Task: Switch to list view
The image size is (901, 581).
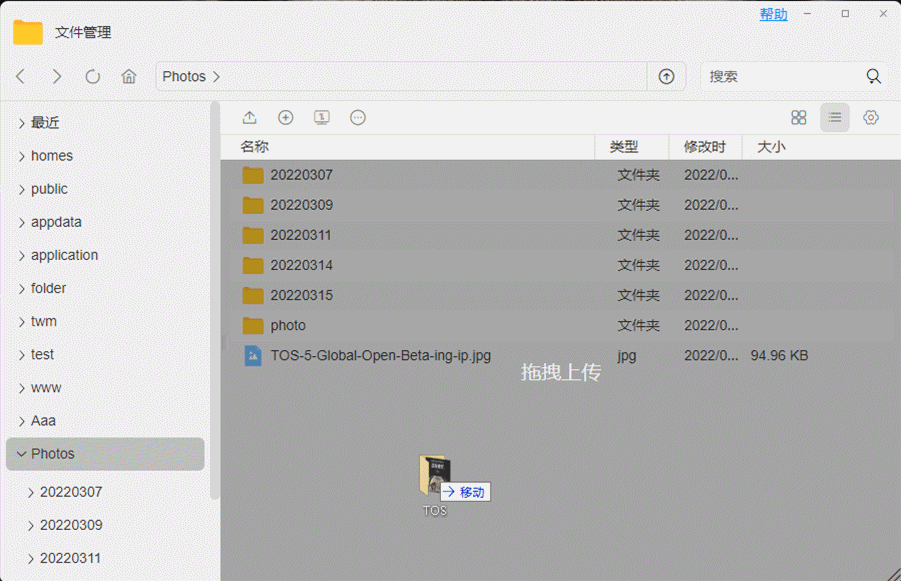Action: pos(835,118)
